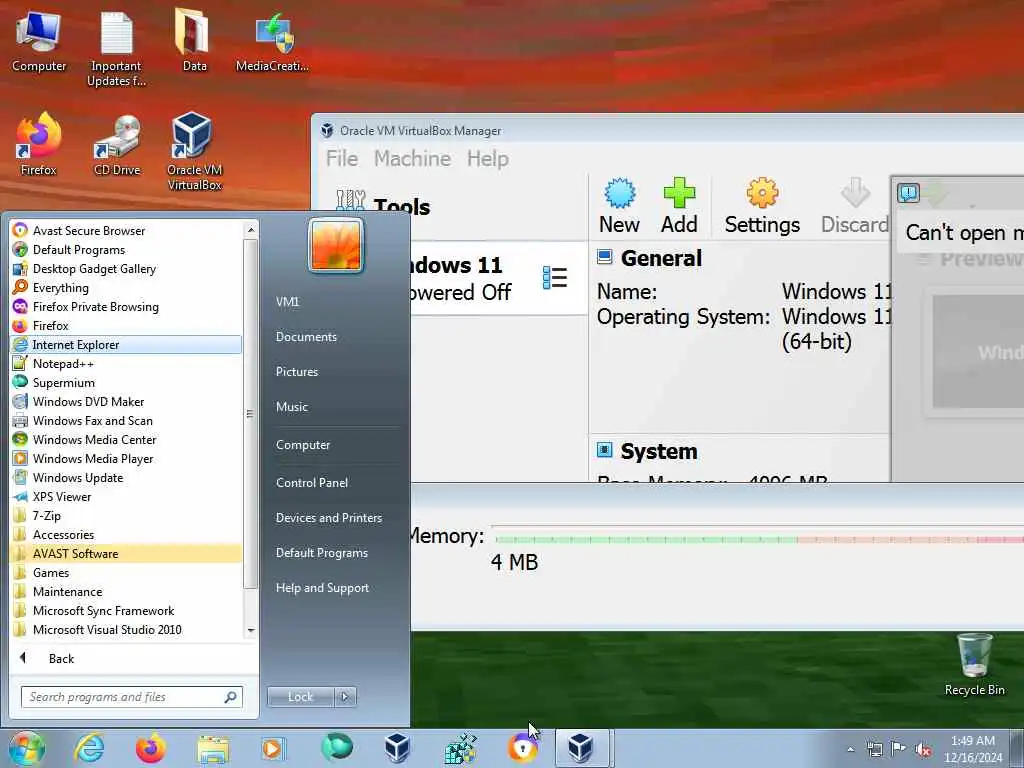Open Firefox from taskbar

(150, 748)
